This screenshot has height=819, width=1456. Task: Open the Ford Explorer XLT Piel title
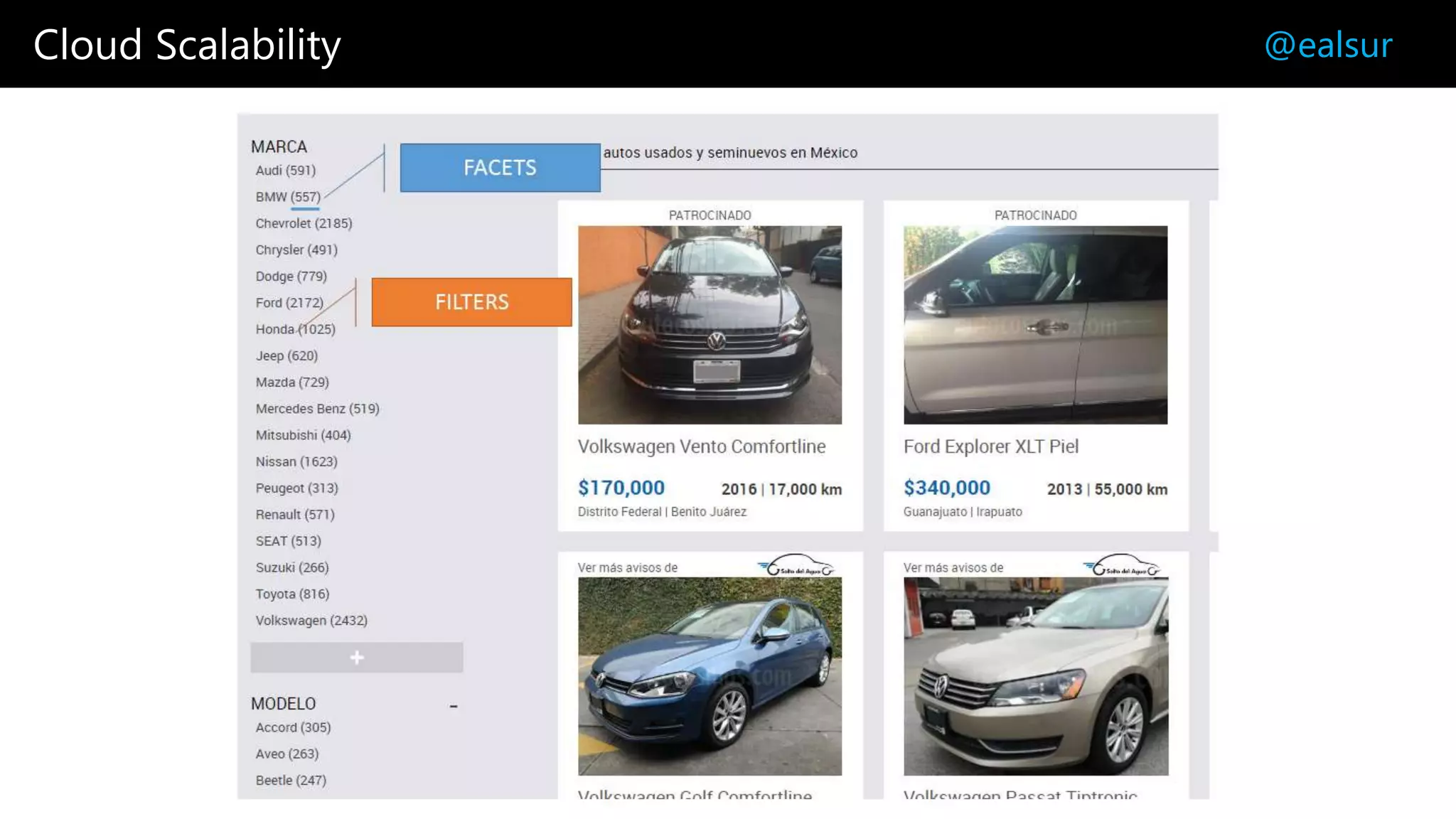tap(991, 446)
